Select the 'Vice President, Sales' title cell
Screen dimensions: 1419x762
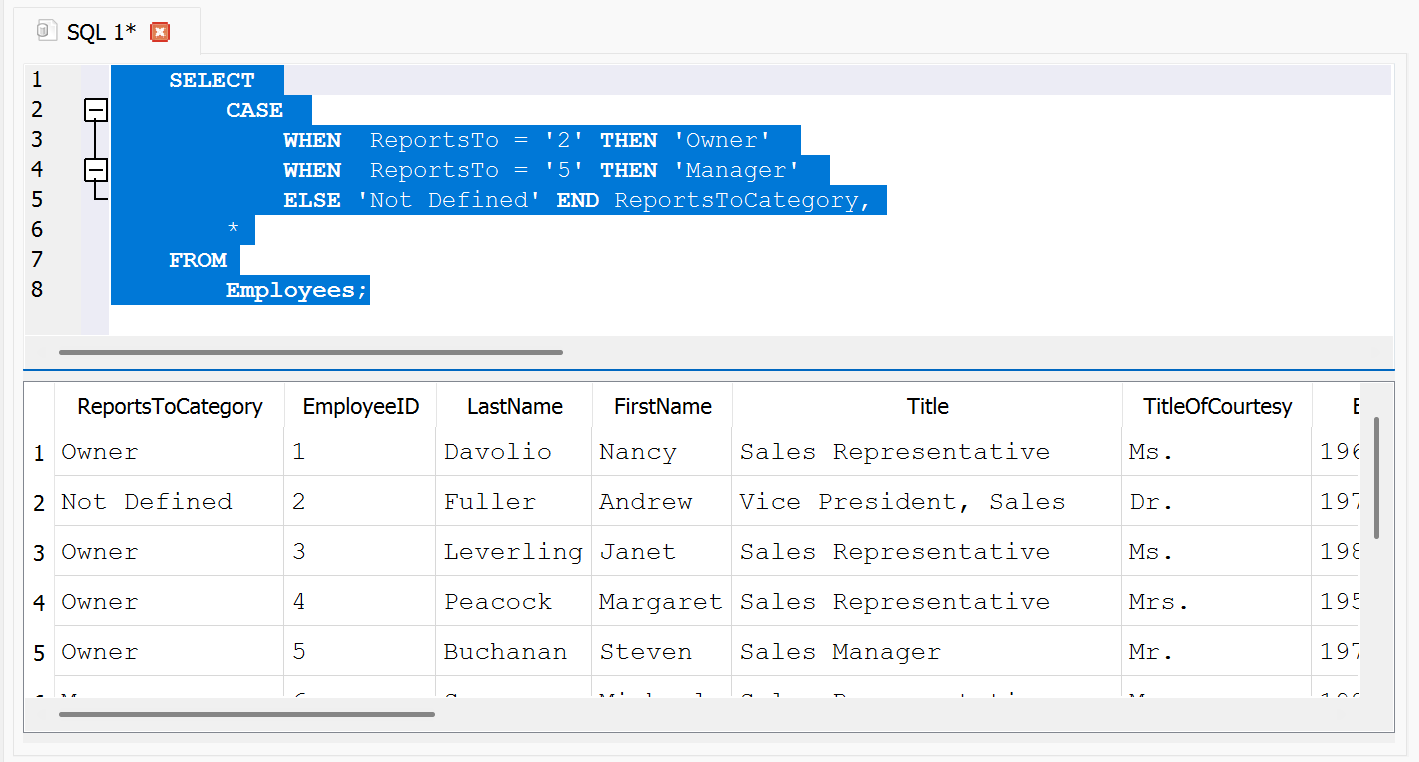(902, 501)
